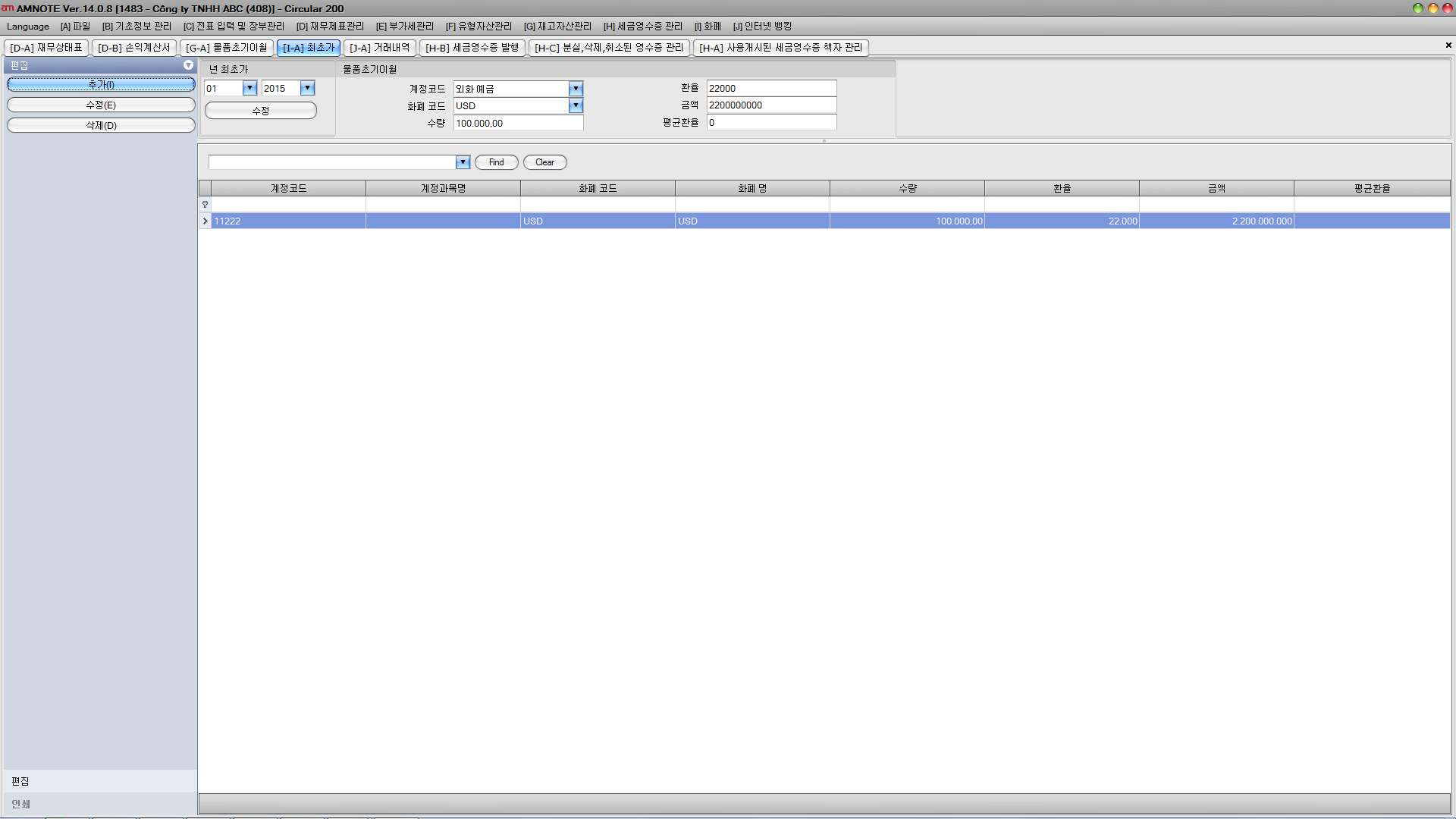Image resolution: width=1456 pixels, height=819 pixels.
Task: Open the [C] 전표 입력 및 장부관리 menu
Action: click(x=234, y=27)
